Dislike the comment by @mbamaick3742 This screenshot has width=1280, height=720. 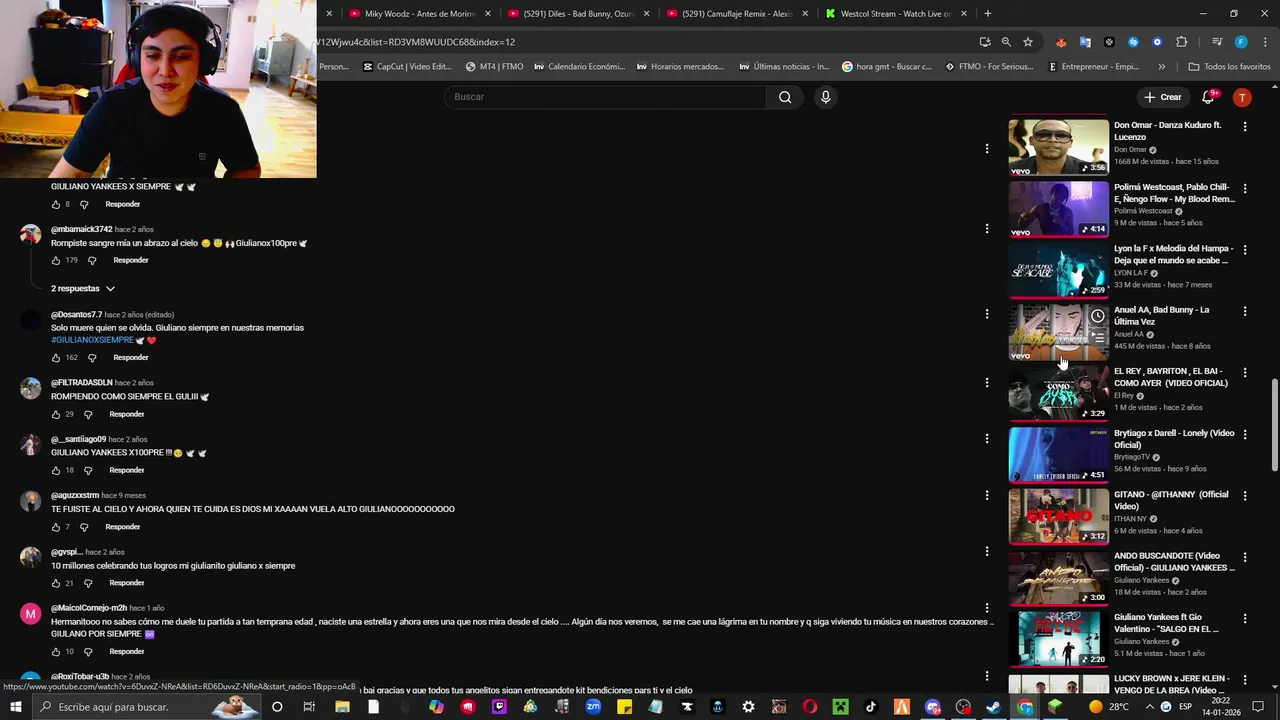(92, 260)
